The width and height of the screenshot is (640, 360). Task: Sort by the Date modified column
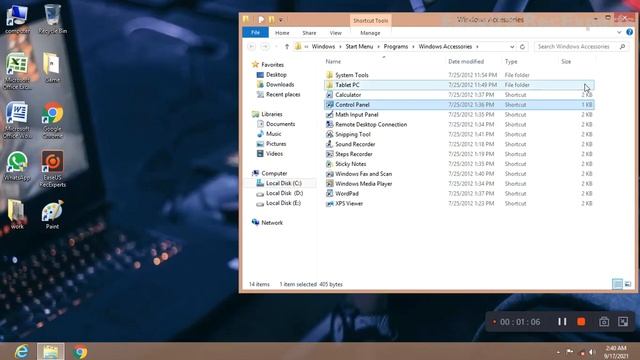466,61
